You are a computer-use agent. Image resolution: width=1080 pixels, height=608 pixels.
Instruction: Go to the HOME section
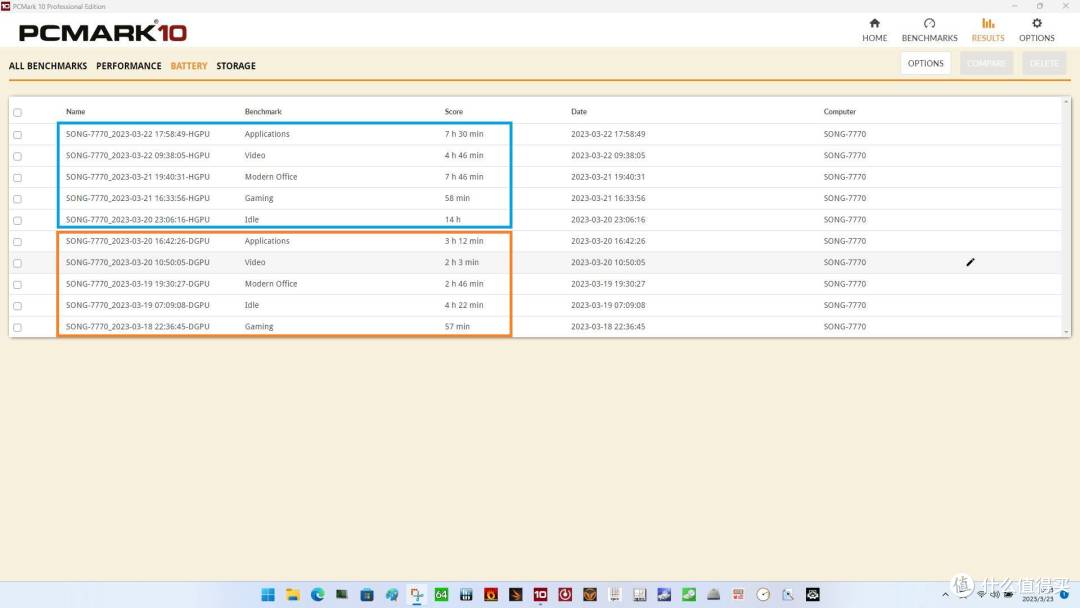click(x=874, y=30)
